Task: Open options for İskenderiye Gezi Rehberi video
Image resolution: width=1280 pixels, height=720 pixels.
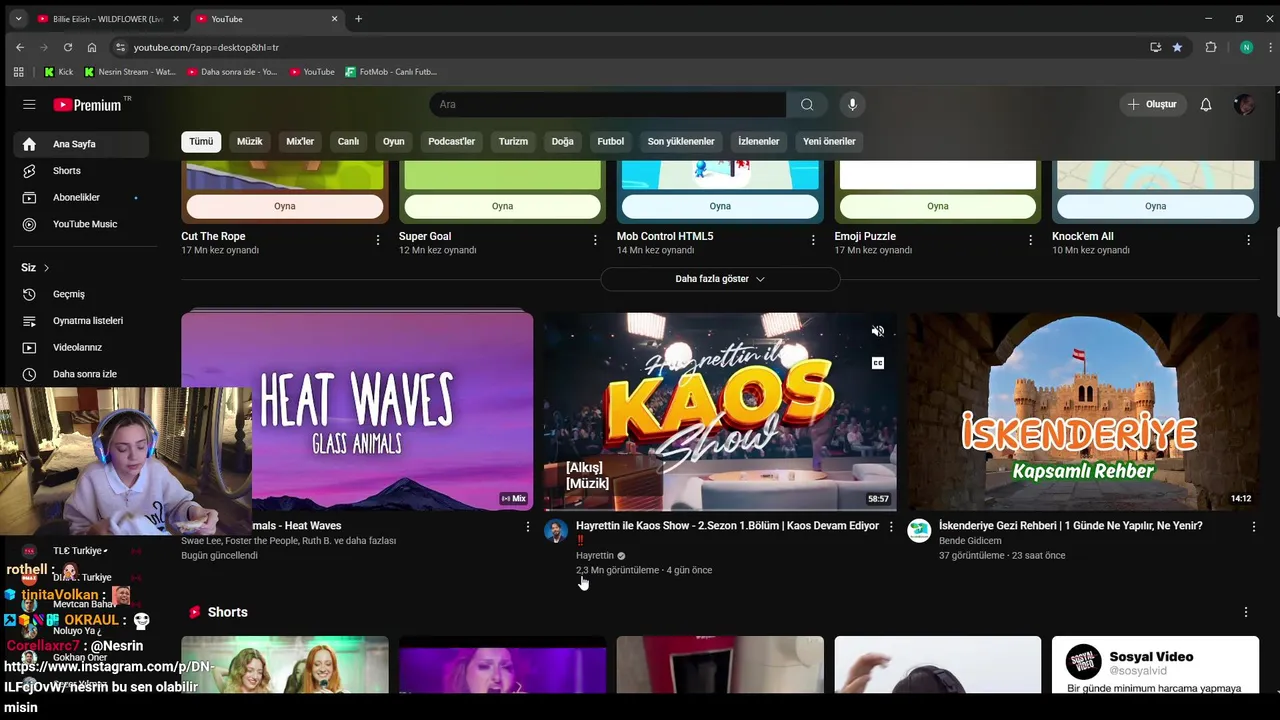Action: click(x=1254, y=526)
